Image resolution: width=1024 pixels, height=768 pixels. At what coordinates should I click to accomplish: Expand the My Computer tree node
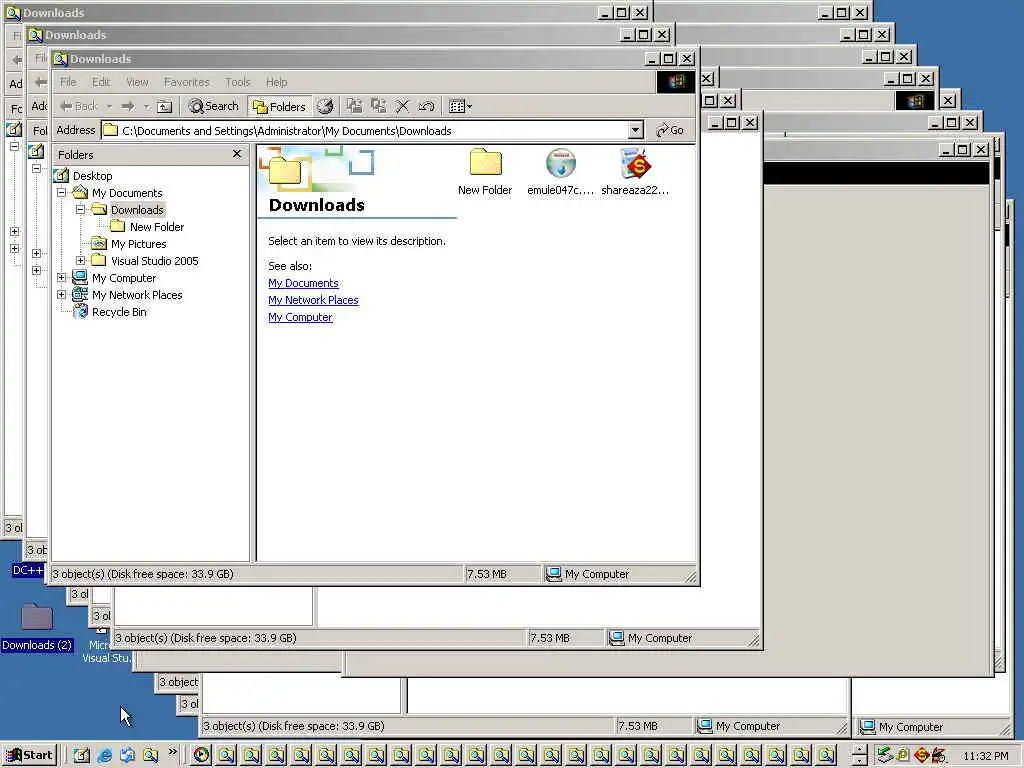point(61,278)
